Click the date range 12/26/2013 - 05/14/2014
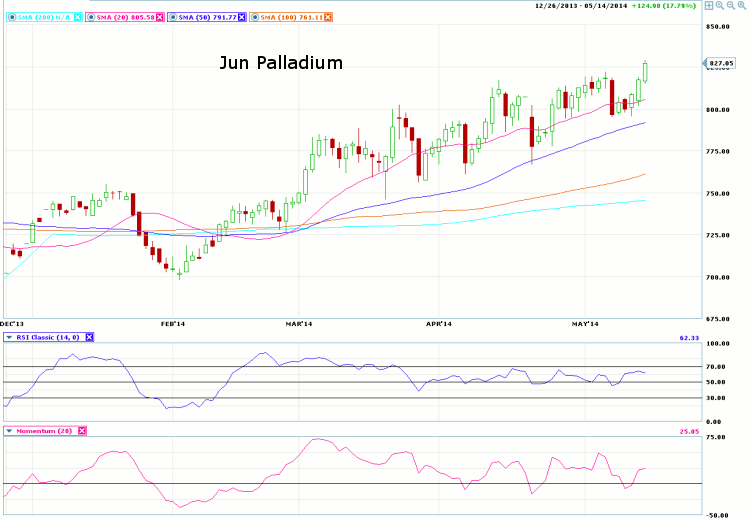This screenshot has height=520, width=750. [584, 5]
